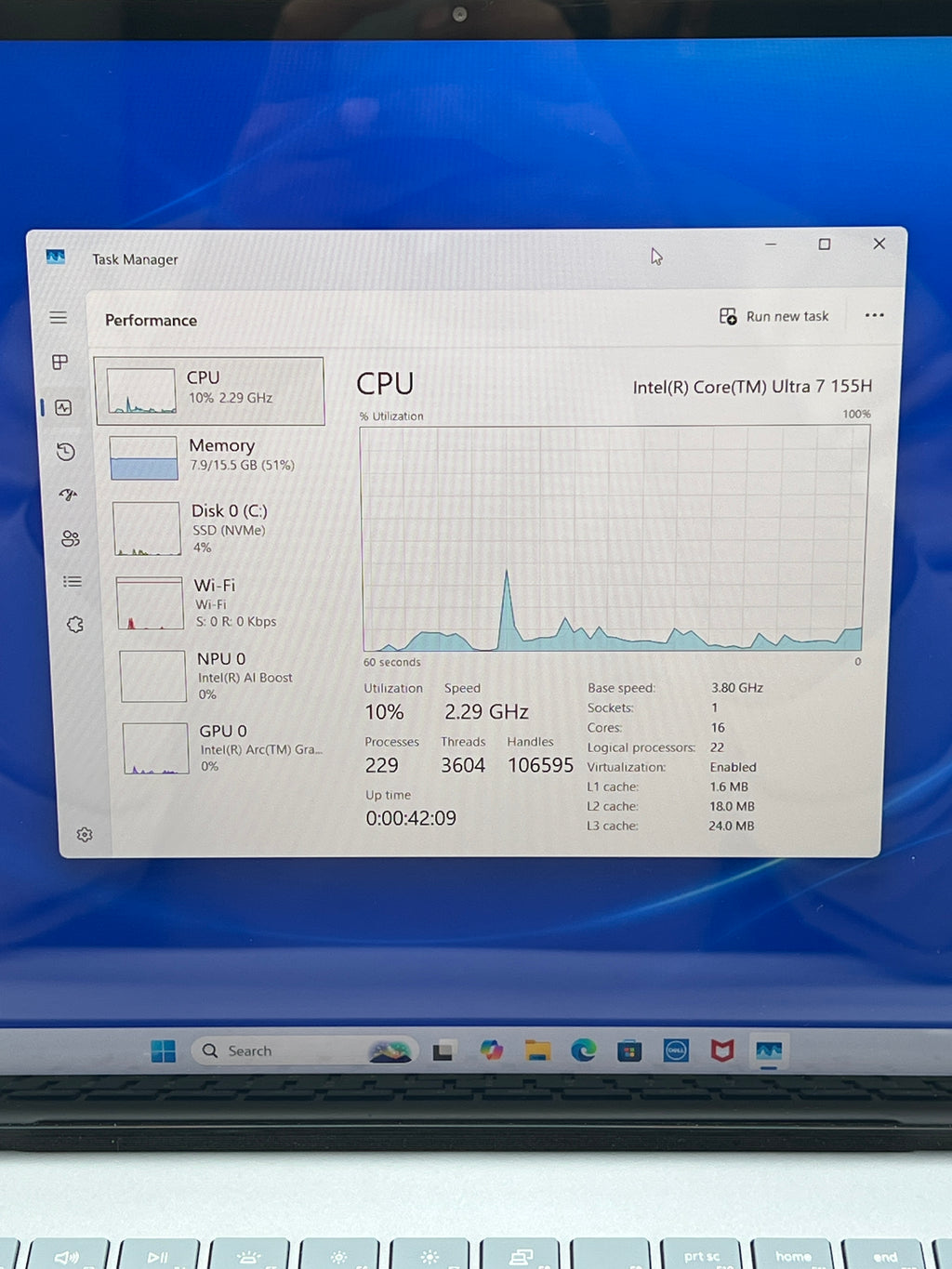Select the Performance page icon in sidebar
Screen dimensions: 952x1269
pos(63,407)
